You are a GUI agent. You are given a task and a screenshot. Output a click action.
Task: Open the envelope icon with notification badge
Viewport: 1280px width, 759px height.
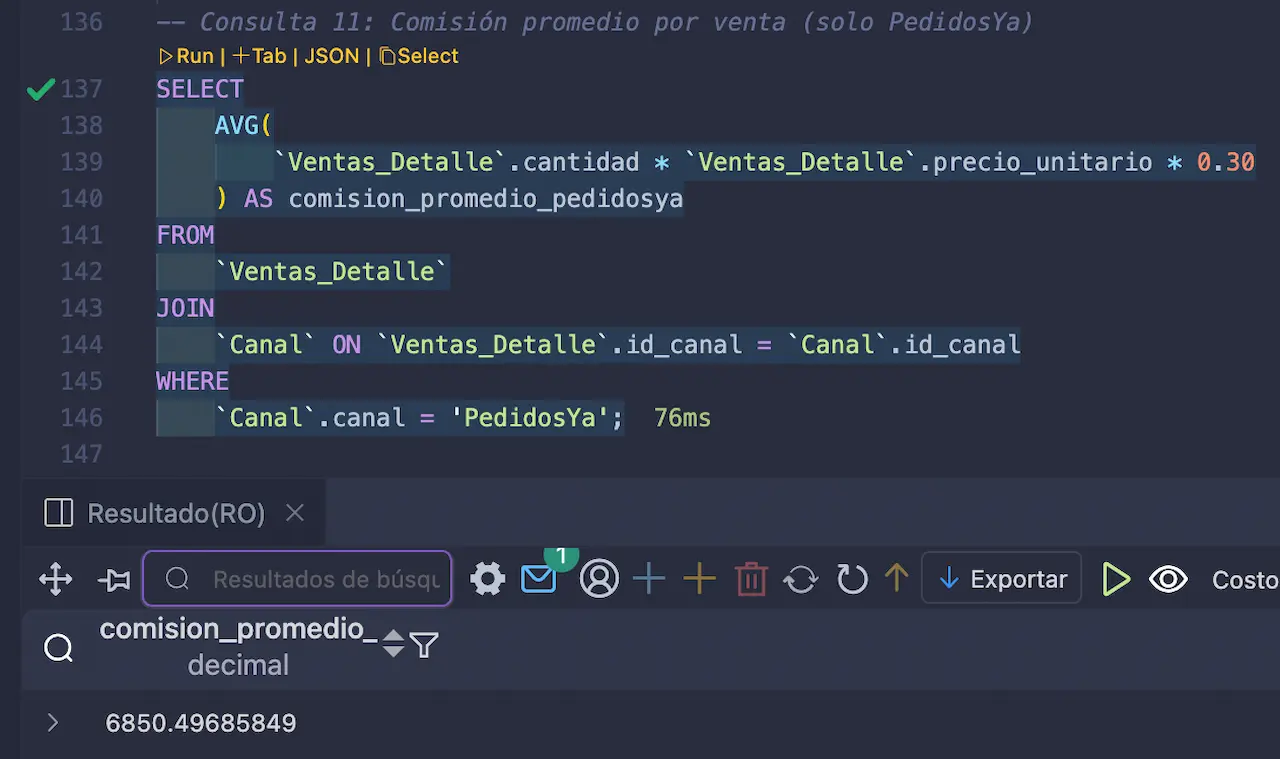pos(538,578)
